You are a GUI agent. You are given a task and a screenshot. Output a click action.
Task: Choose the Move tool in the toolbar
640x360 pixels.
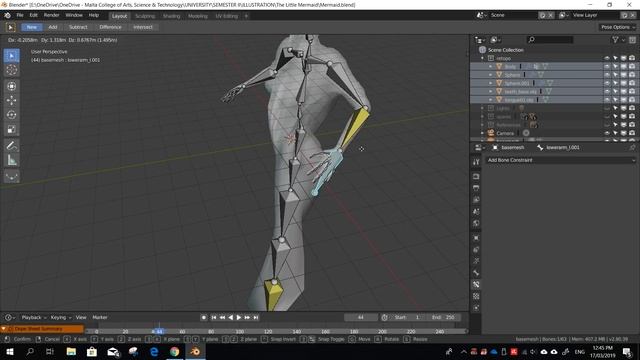pyautogui.click(x=11, y=100)
